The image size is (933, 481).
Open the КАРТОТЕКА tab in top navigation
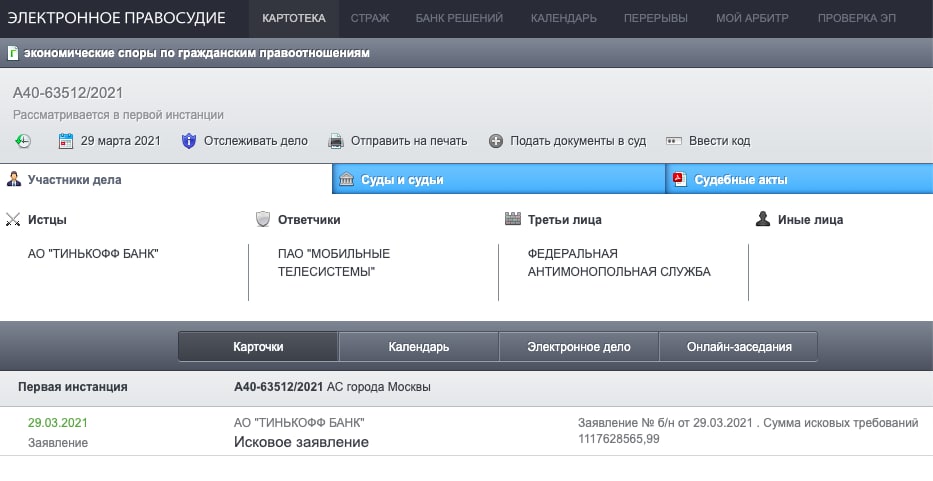[x=294, y=18]
